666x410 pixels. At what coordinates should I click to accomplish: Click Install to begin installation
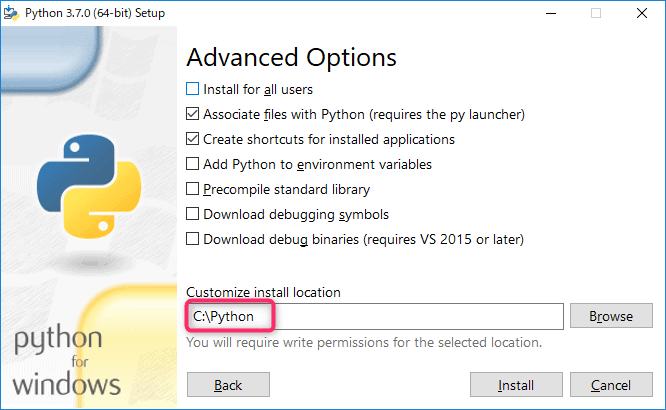point(516,385)
